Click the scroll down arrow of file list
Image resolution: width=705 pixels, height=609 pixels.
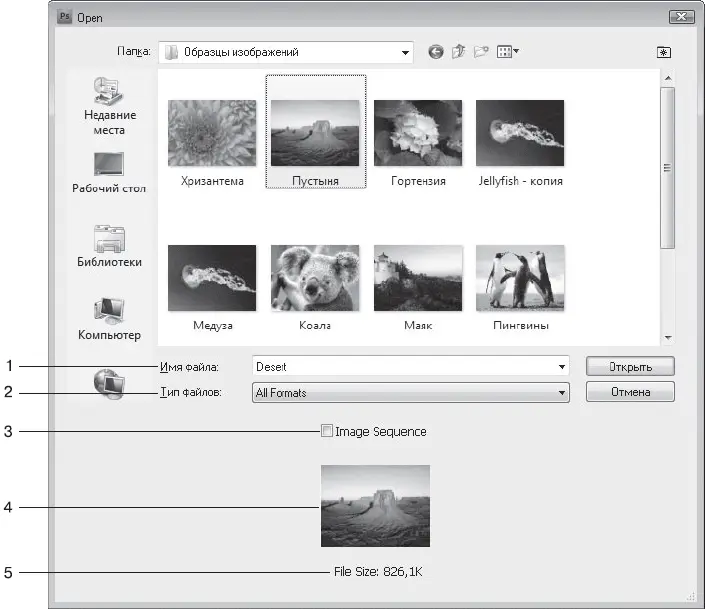(x=668, y=337)
